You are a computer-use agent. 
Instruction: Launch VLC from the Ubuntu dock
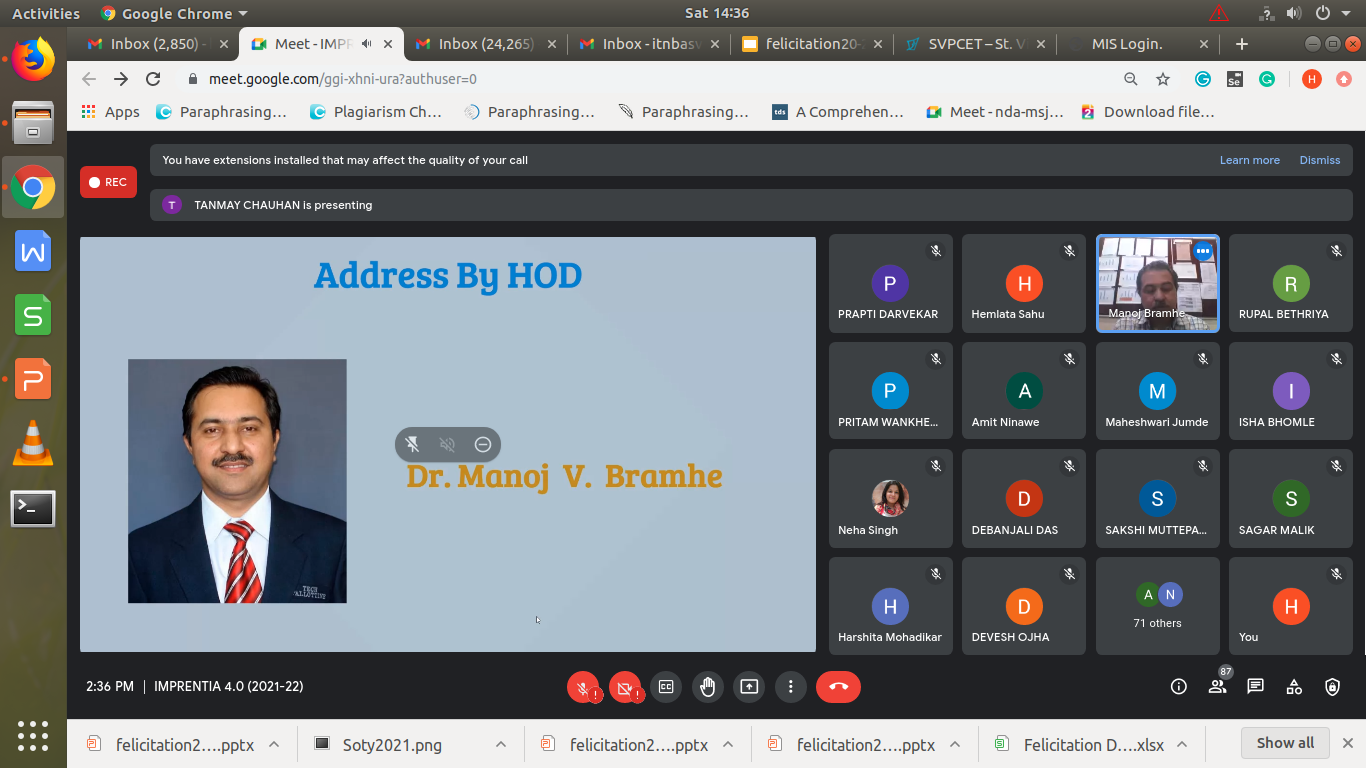tap(33, 442)
